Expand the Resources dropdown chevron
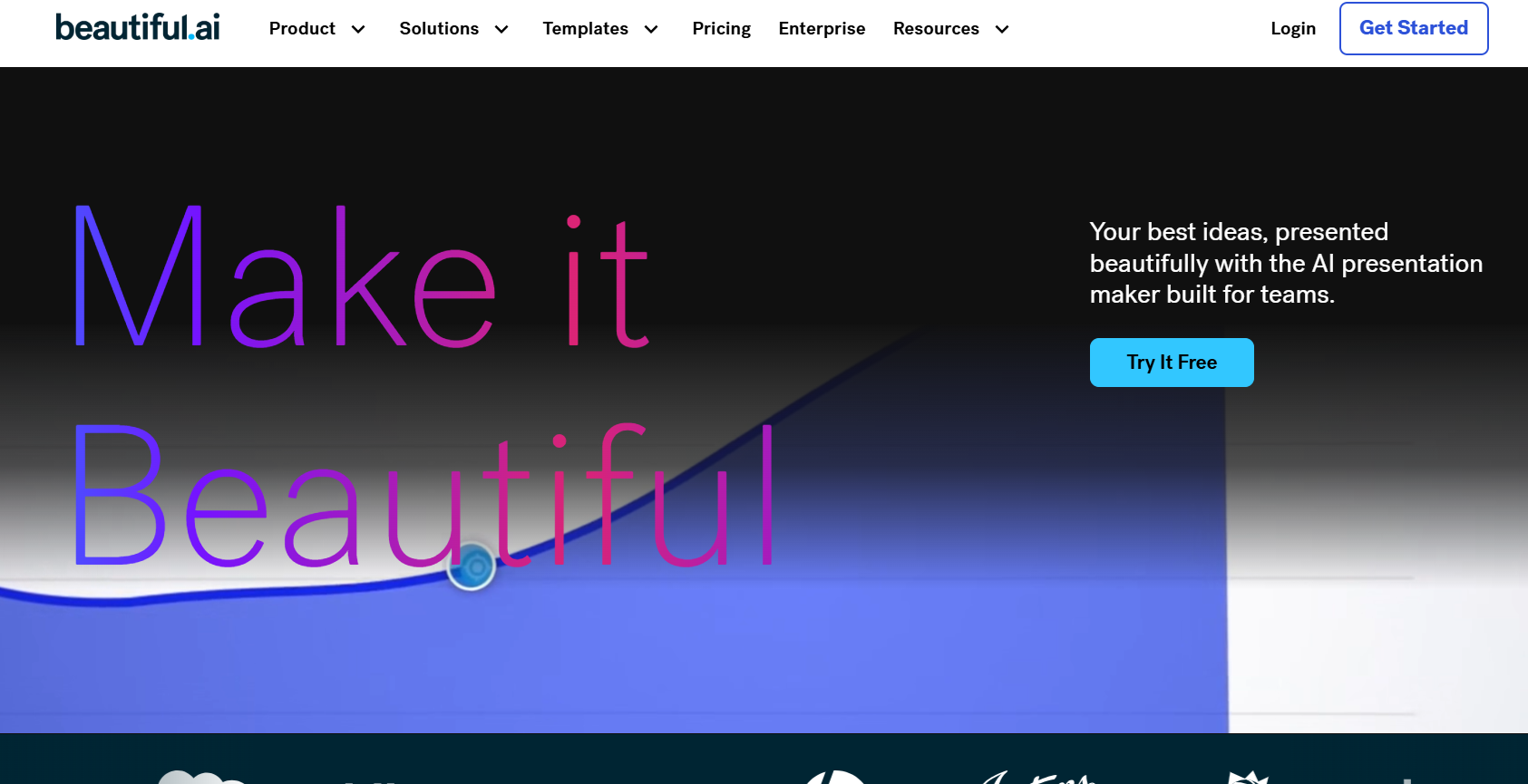 click(1002, 30)
